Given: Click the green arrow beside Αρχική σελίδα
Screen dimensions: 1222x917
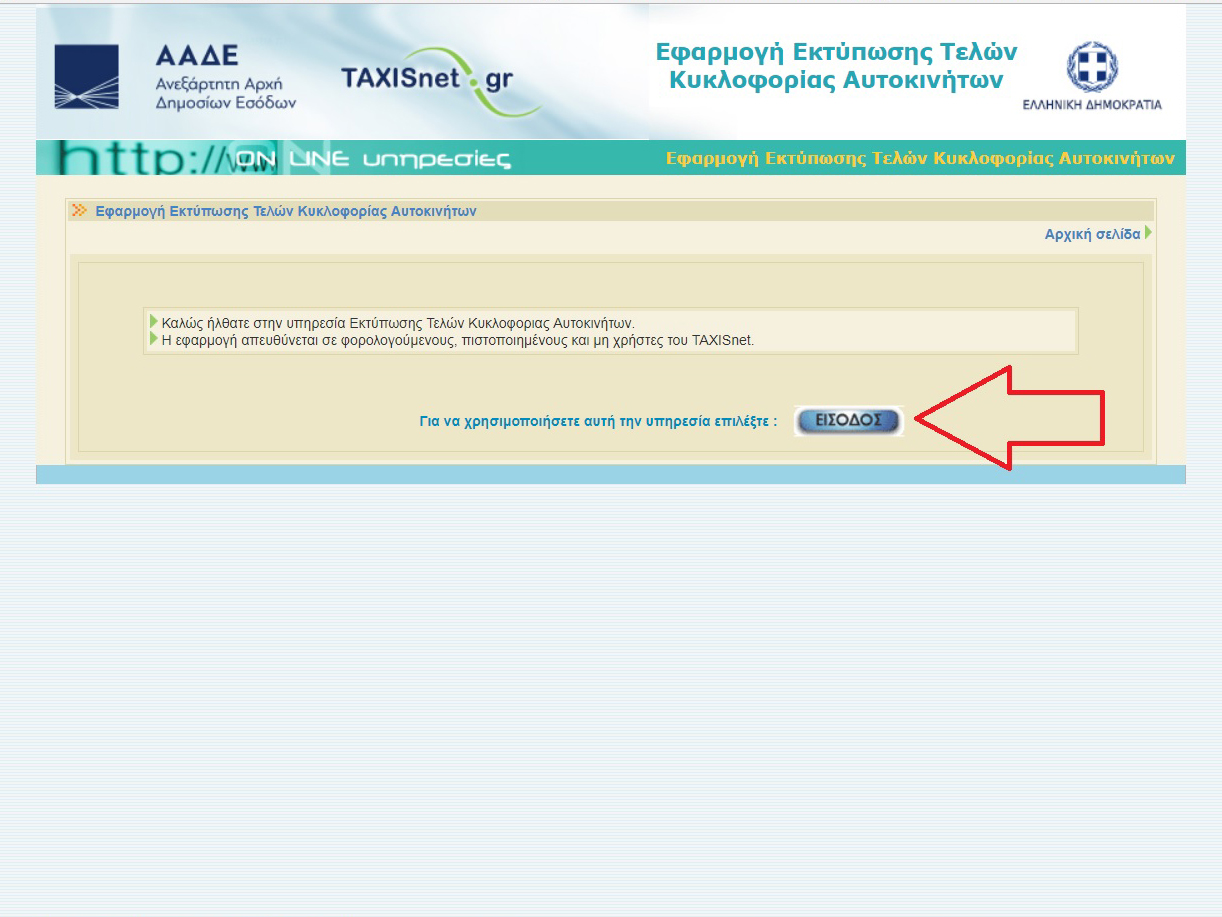Looking at the screenshot, I should point(1149,233).
